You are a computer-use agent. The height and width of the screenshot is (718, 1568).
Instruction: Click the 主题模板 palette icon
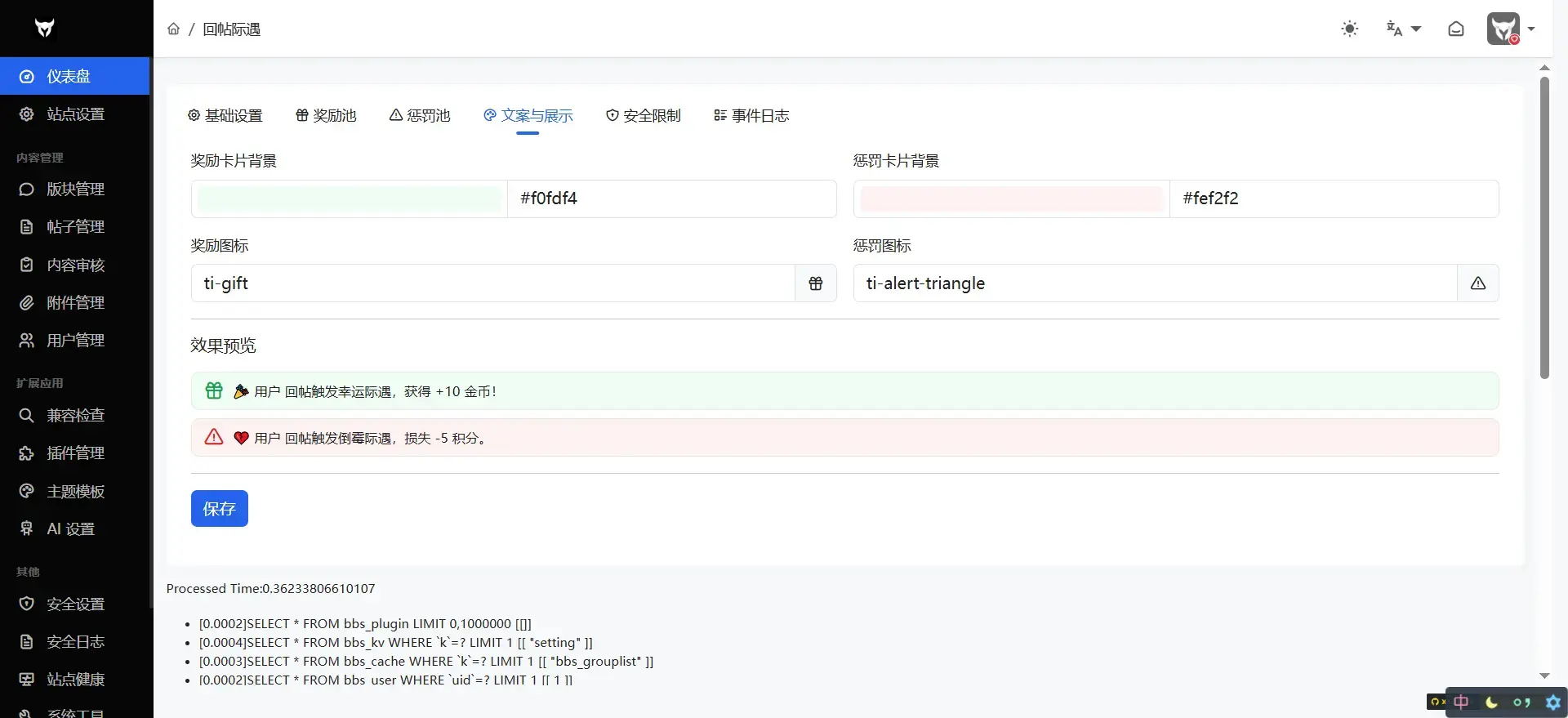pos(27,491)
